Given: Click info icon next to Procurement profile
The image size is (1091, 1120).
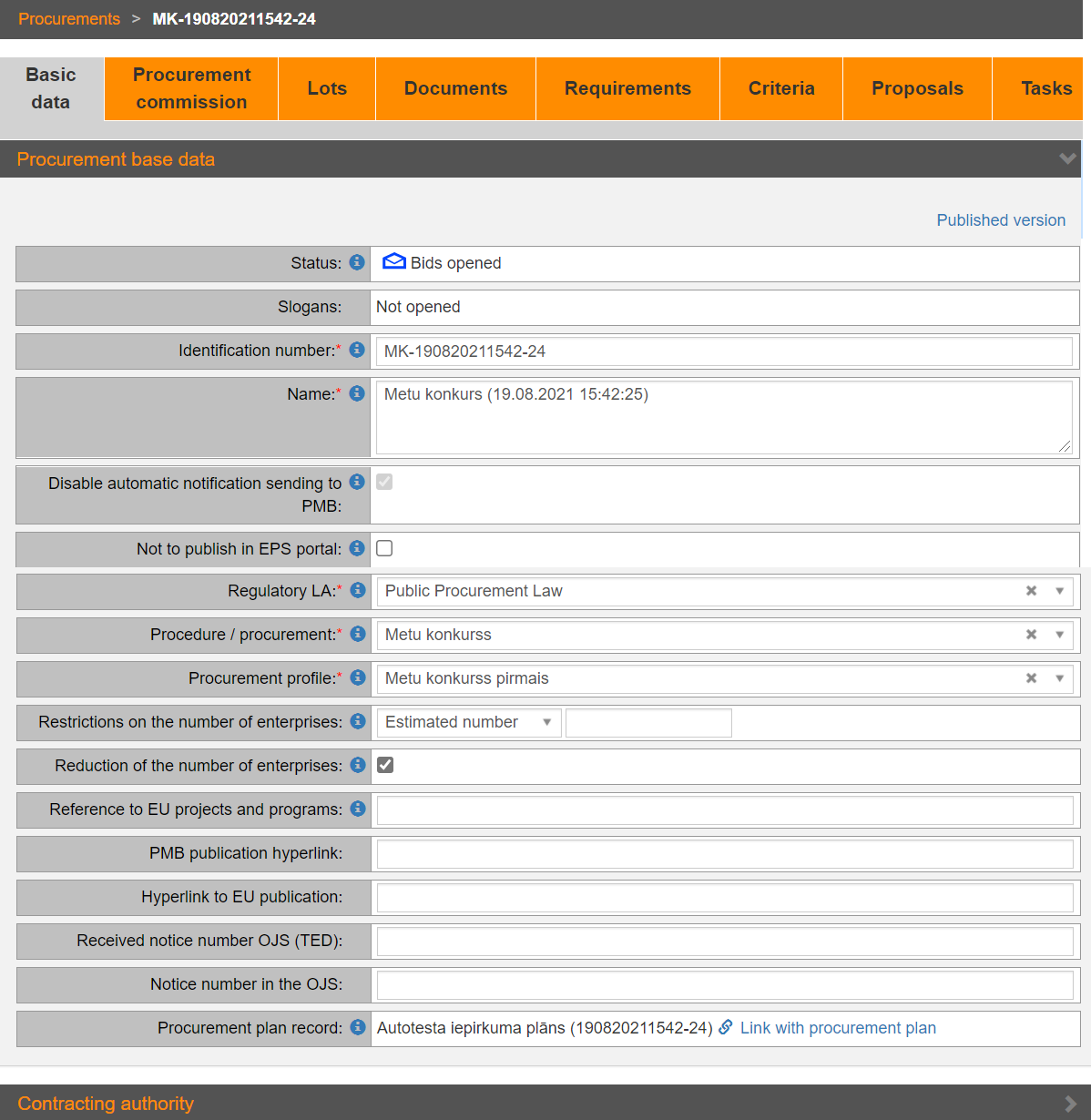Looking at the screenshot, I should (358, 677).
